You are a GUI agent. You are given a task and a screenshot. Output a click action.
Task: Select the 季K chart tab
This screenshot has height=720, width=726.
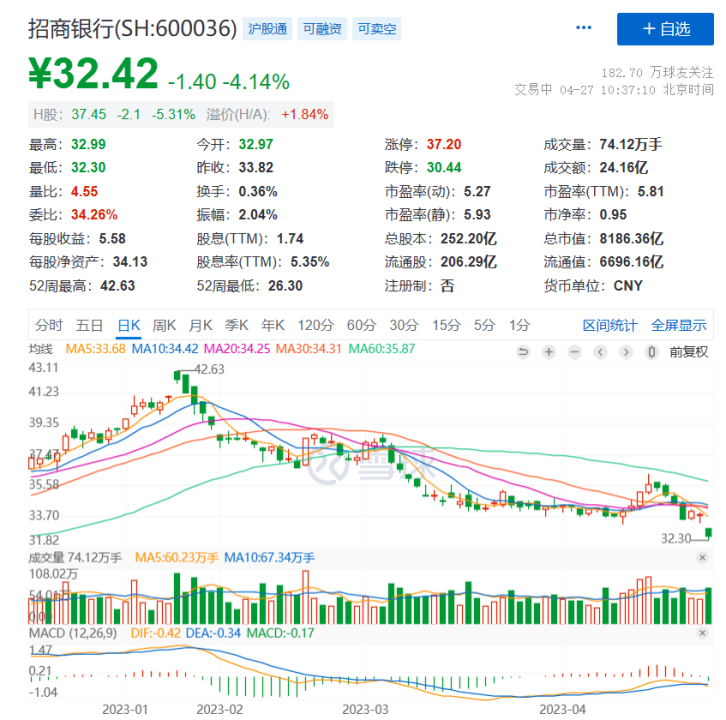[x=237, y=326]
